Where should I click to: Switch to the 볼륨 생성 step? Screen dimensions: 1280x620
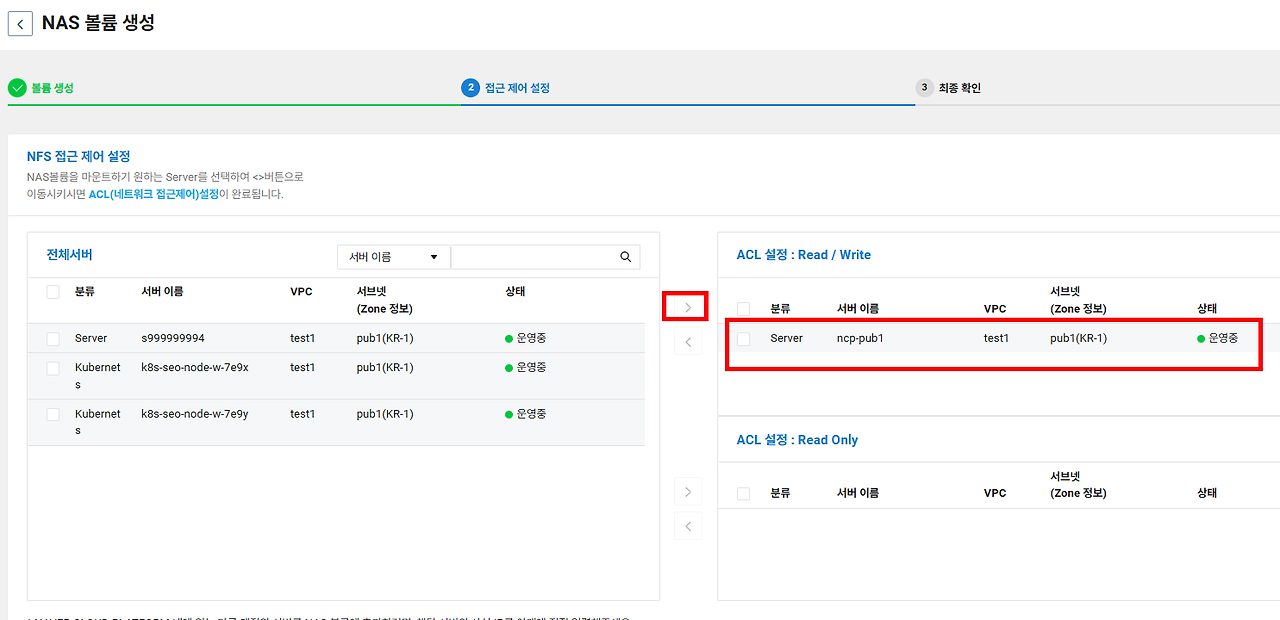click(52, 88)
